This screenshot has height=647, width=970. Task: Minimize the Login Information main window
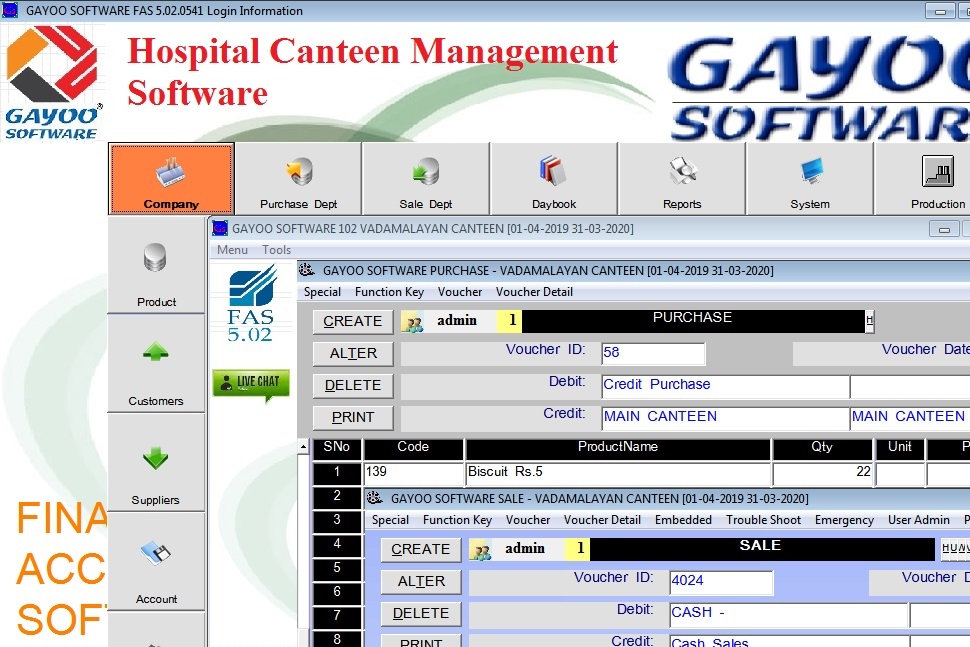click(940, 11)
